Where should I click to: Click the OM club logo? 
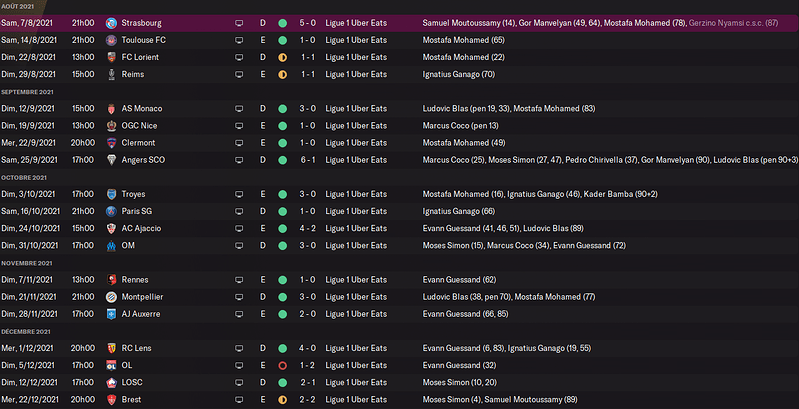112,245
